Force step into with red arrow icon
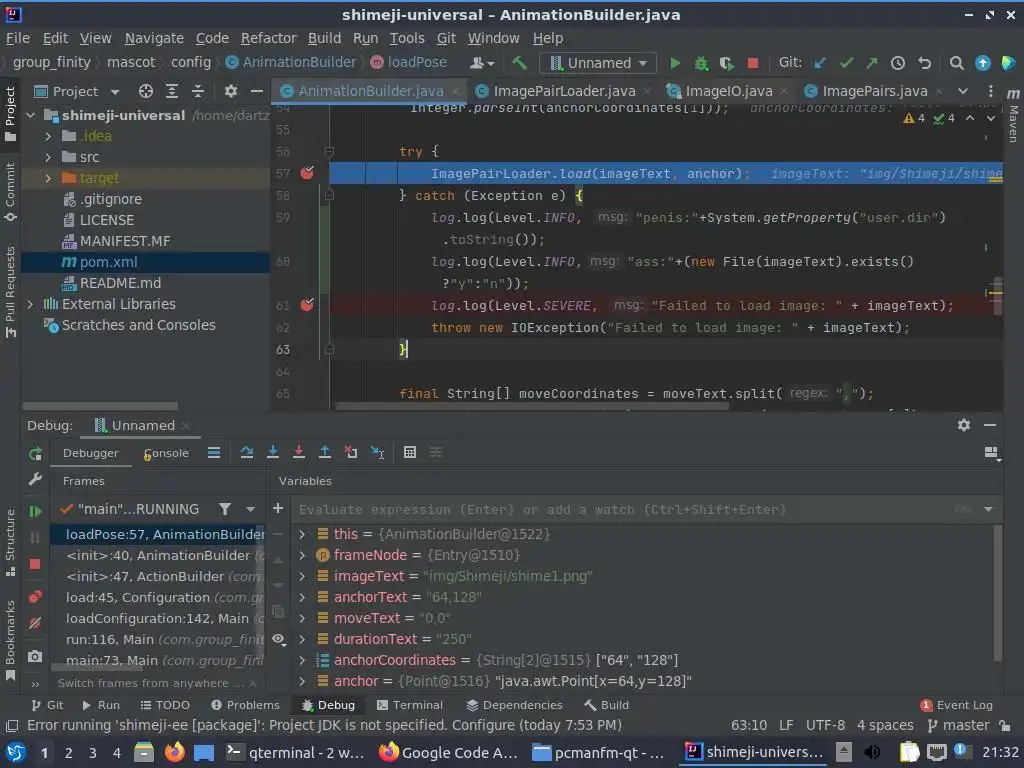1024x768 pixels. (x=298, y=453)
